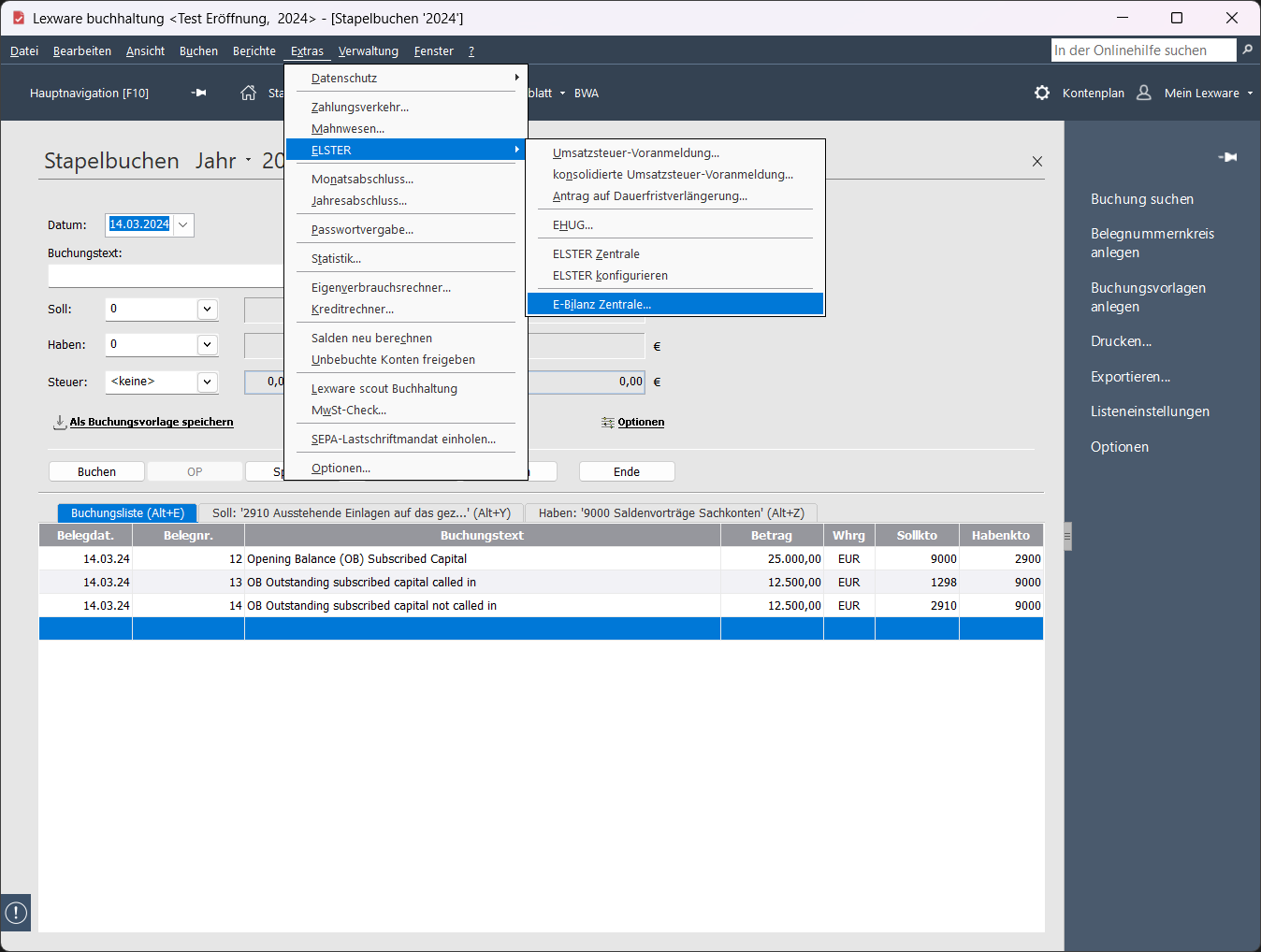
Task: Switch to the Soll '2910 Ausstehende Einlagen' tab
Action: 361,512
